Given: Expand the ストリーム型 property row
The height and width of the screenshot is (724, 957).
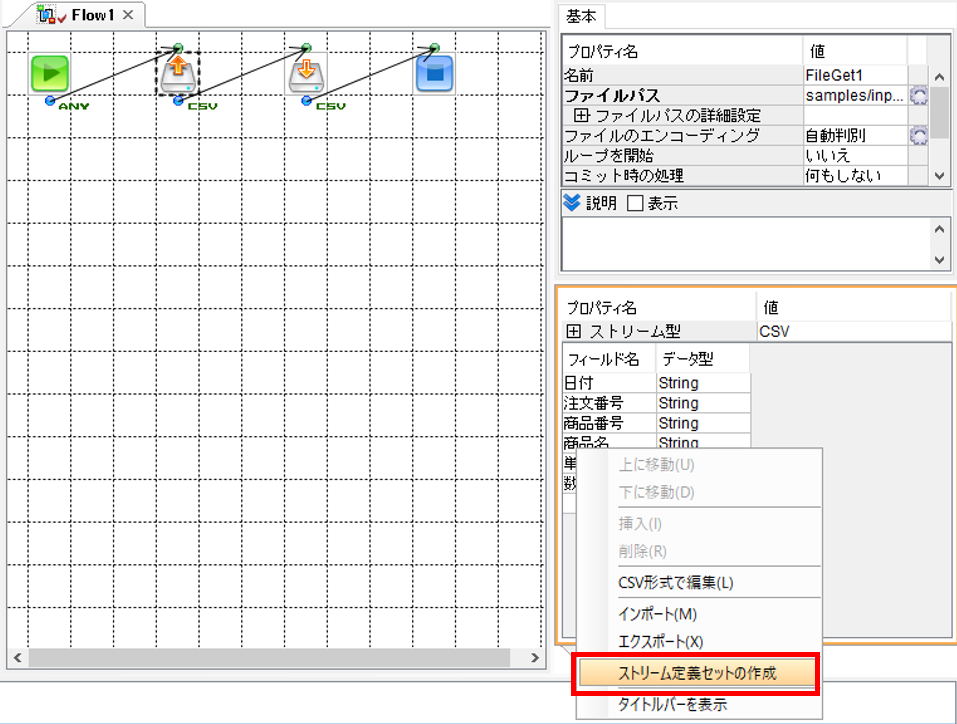Looking at the screenshot, I should click(573, 331).
